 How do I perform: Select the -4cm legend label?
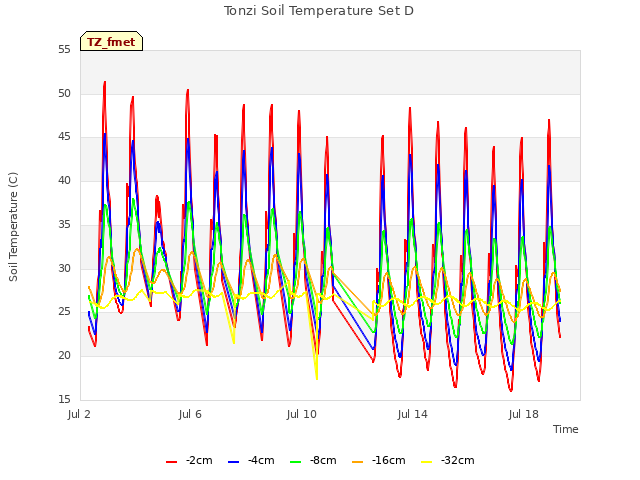click(x=261, y=460)
